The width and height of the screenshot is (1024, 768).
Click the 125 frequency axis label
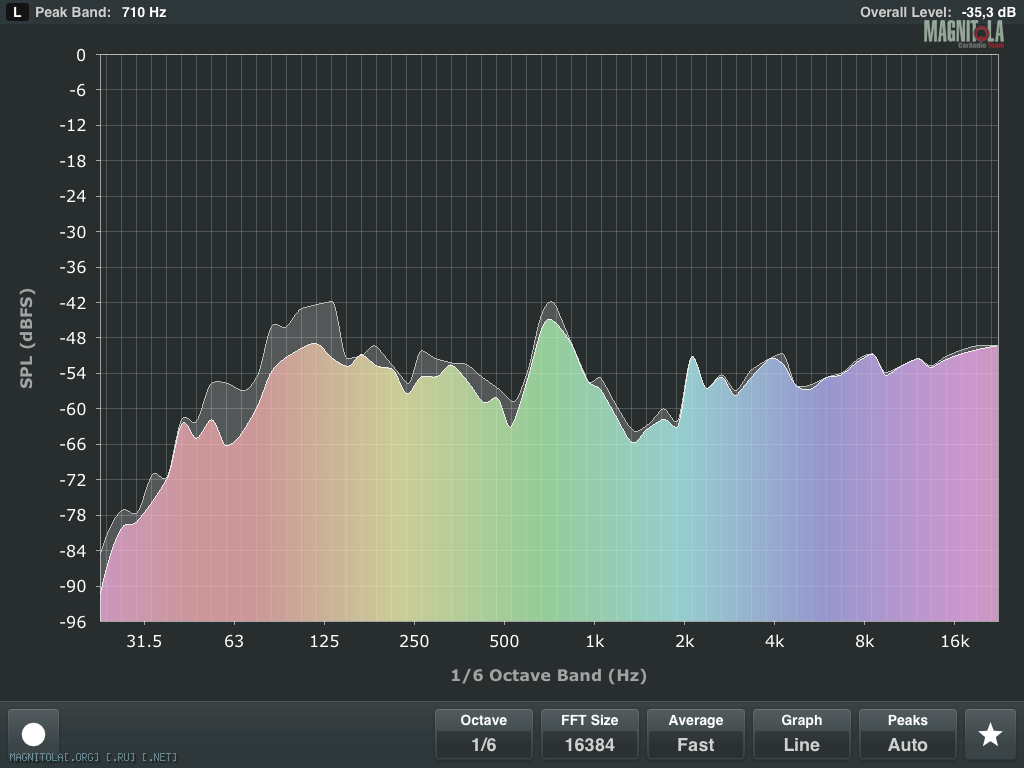pos(324,641)
